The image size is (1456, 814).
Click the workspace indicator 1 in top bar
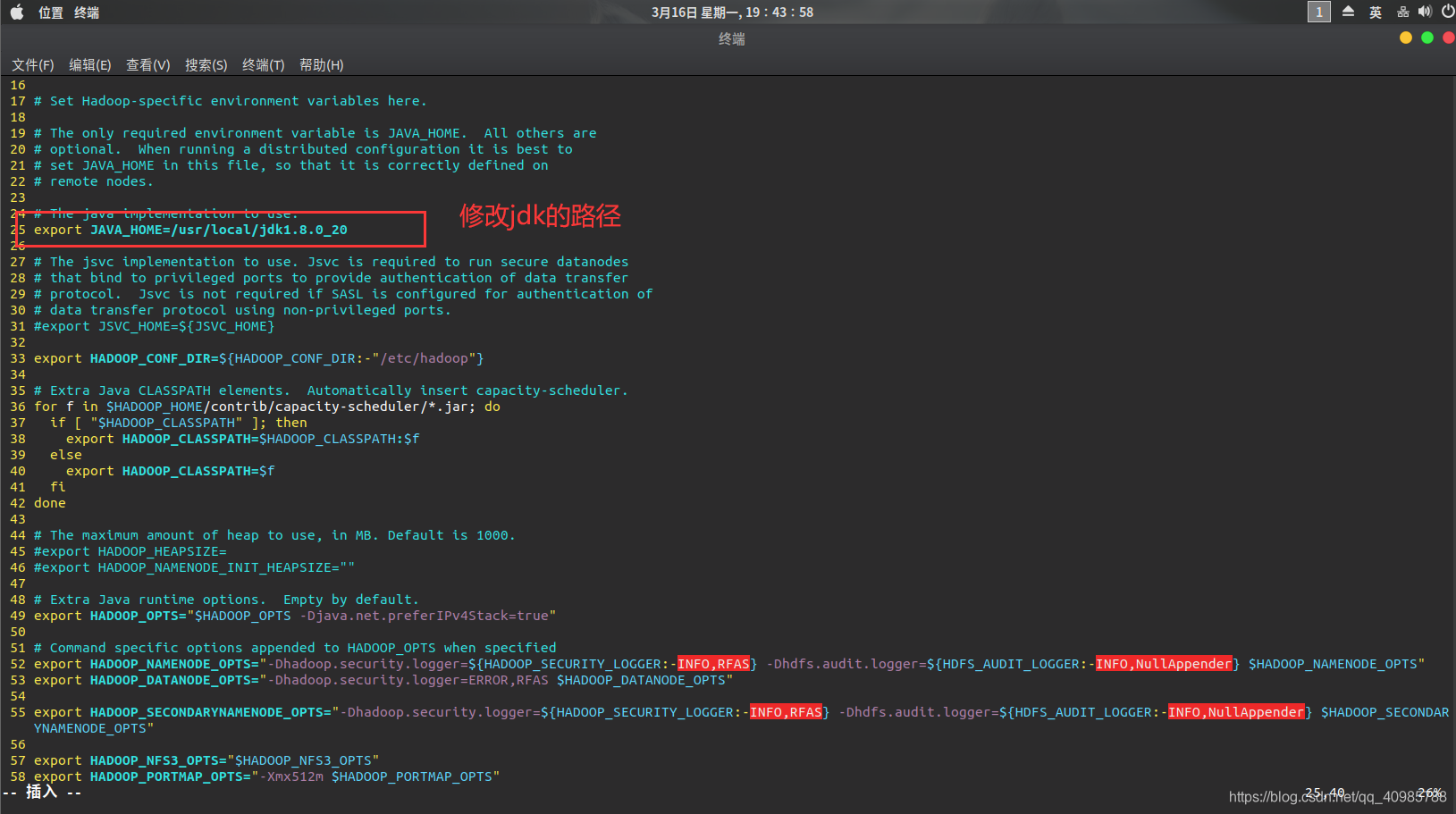[x=1319, y=12]
